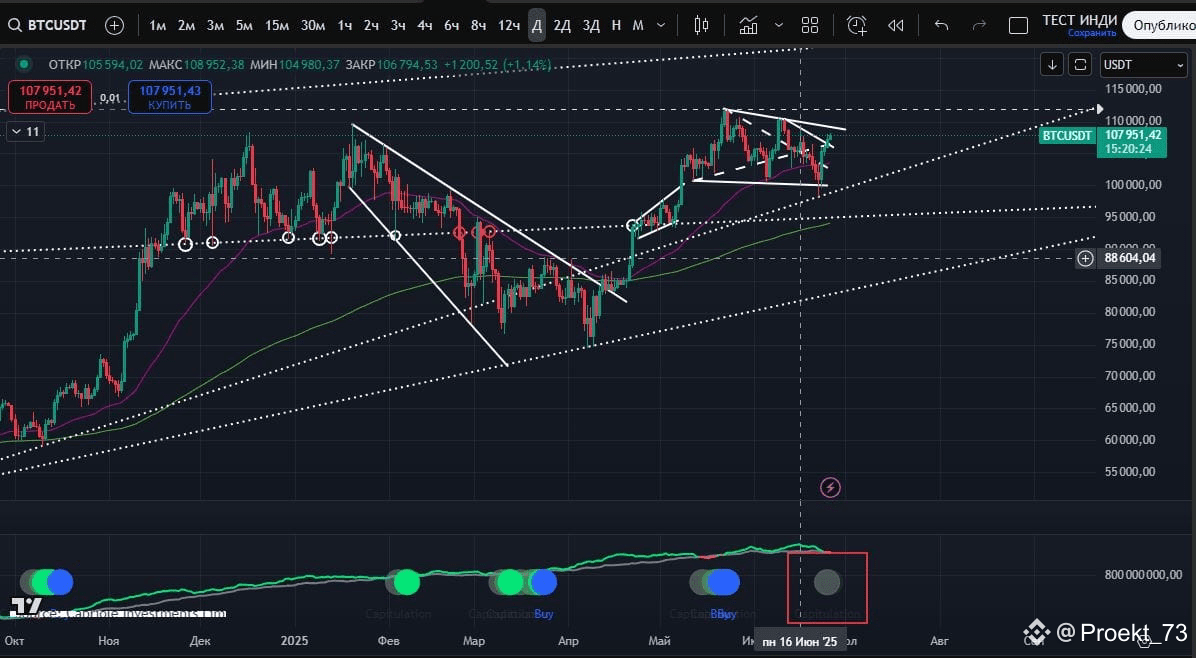Switch to the 6ч timeframe
The height and width of the screenshot is (658, 1196).
click(452, 26)
